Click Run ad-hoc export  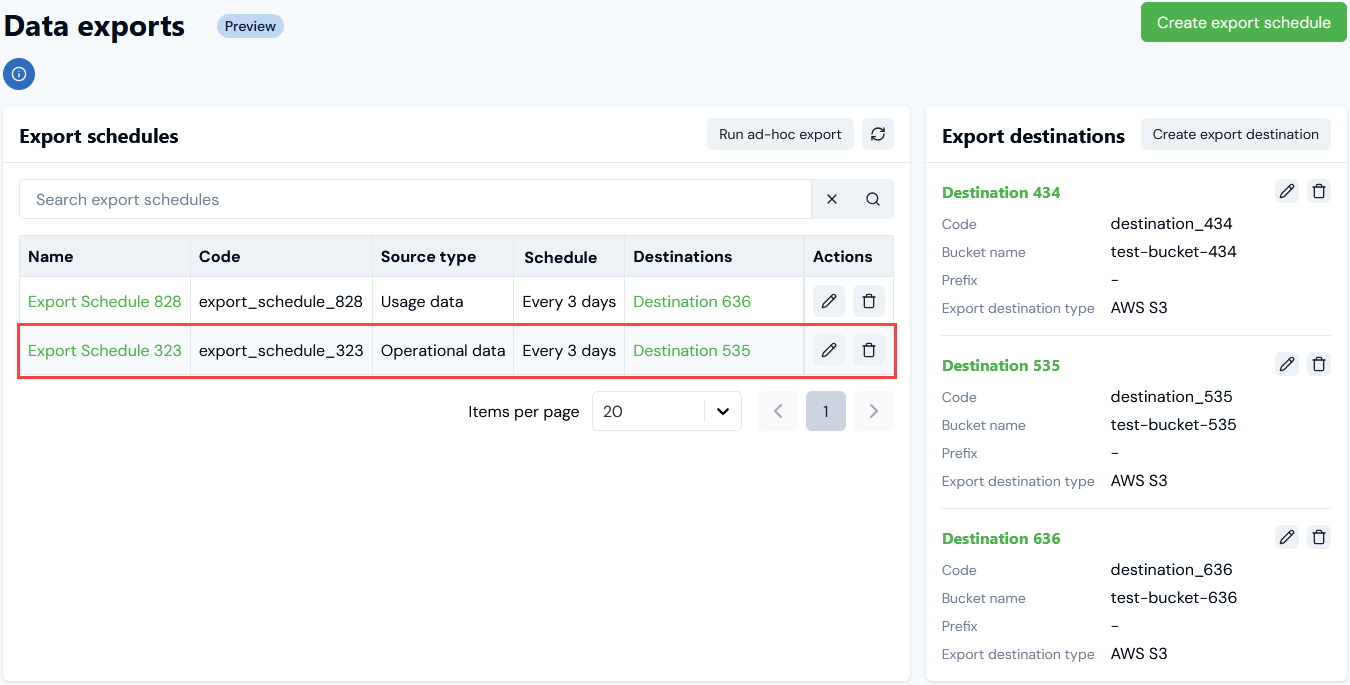(x=780, y=134)
